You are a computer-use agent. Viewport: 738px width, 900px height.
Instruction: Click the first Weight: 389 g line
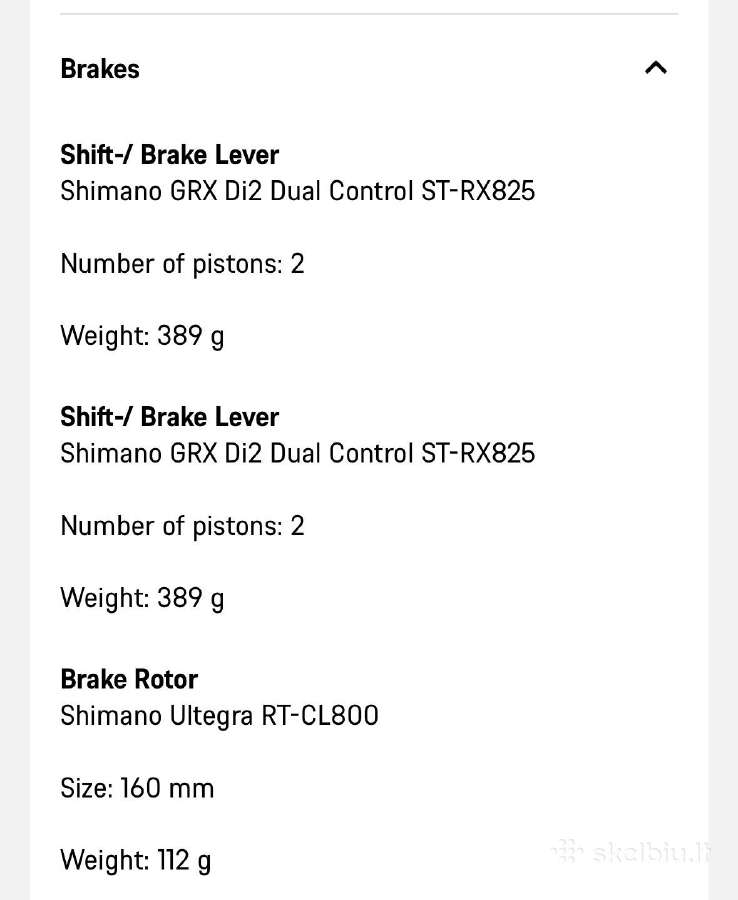[142, 336]
